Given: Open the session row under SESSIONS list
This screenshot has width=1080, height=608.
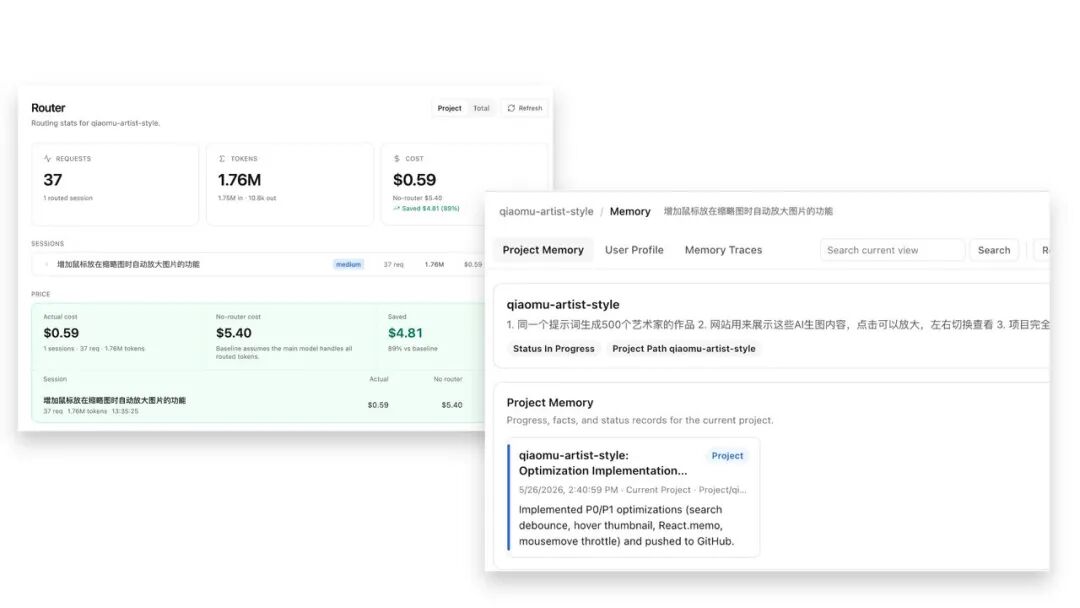Looking at the screenshot, I should click(x=258, y=264).
